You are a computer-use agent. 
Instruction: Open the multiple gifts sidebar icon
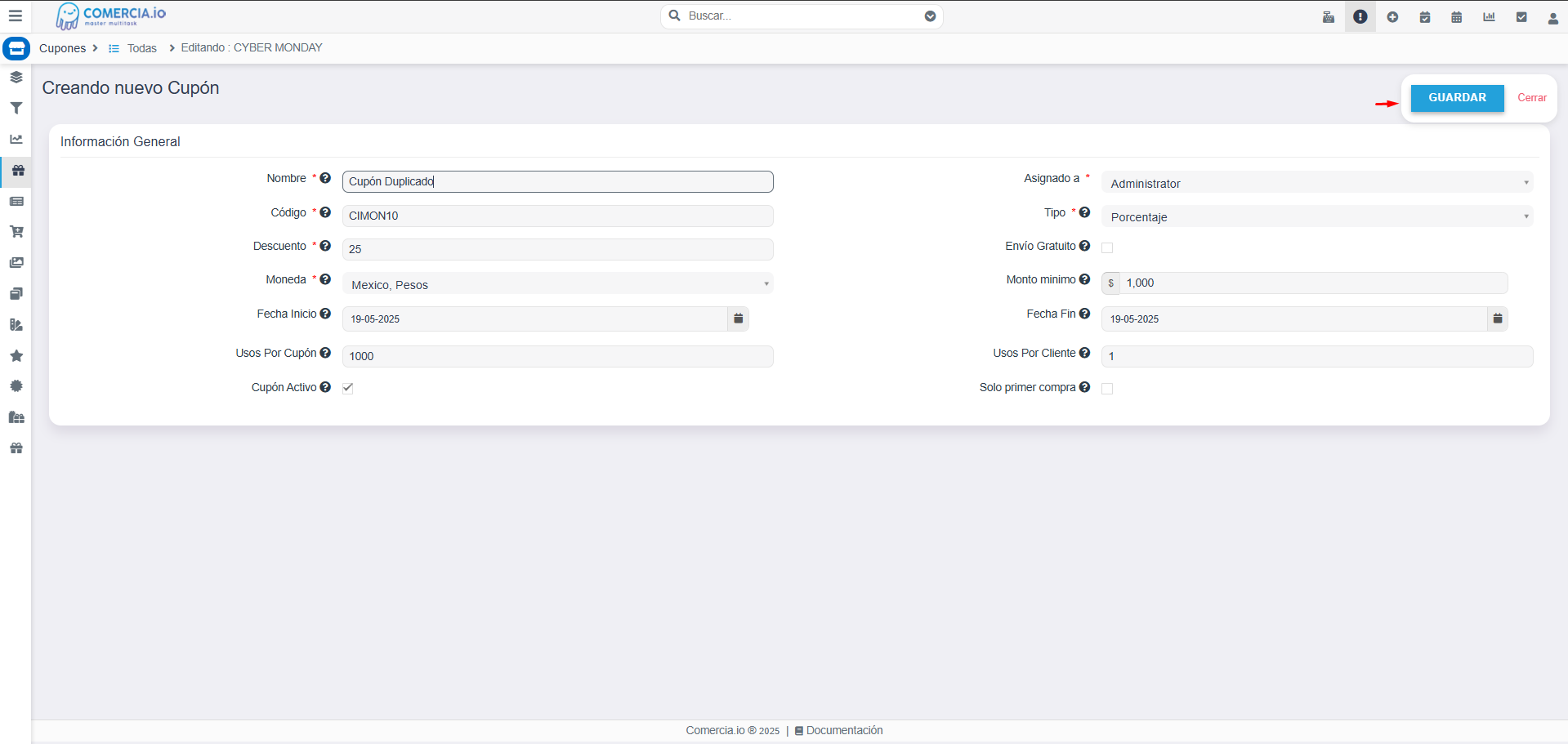click(16, 417)
